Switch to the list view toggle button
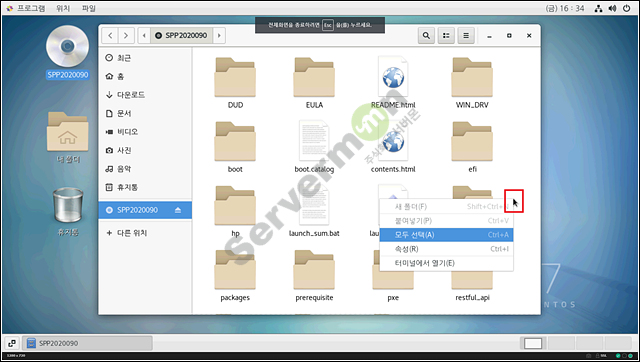Viewport: 640px width, 362px height. pos(446,36)
